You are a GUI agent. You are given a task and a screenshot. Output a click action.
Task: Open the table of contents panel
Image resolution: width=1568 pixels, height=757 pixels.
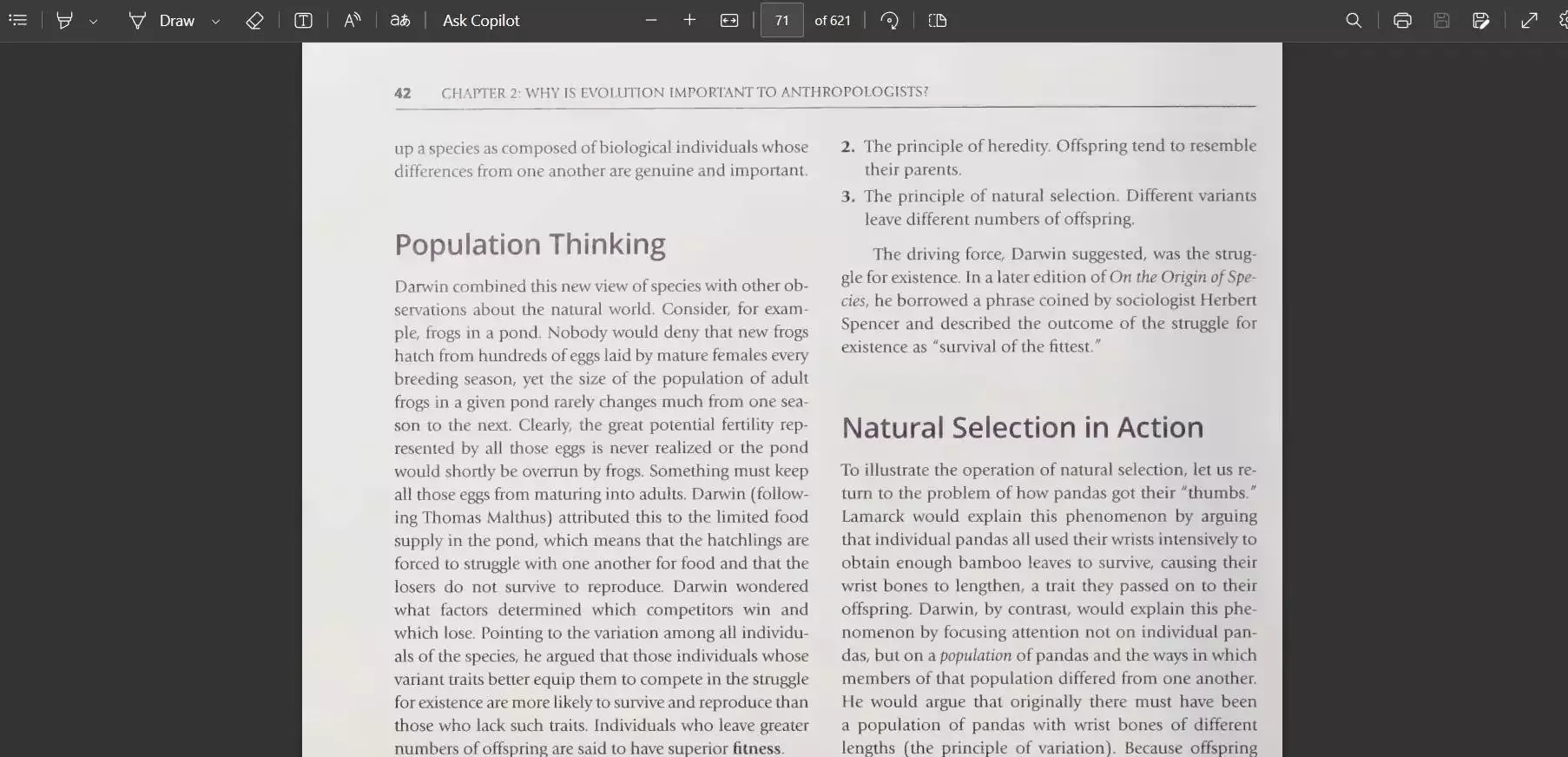(x=17, y=20)
